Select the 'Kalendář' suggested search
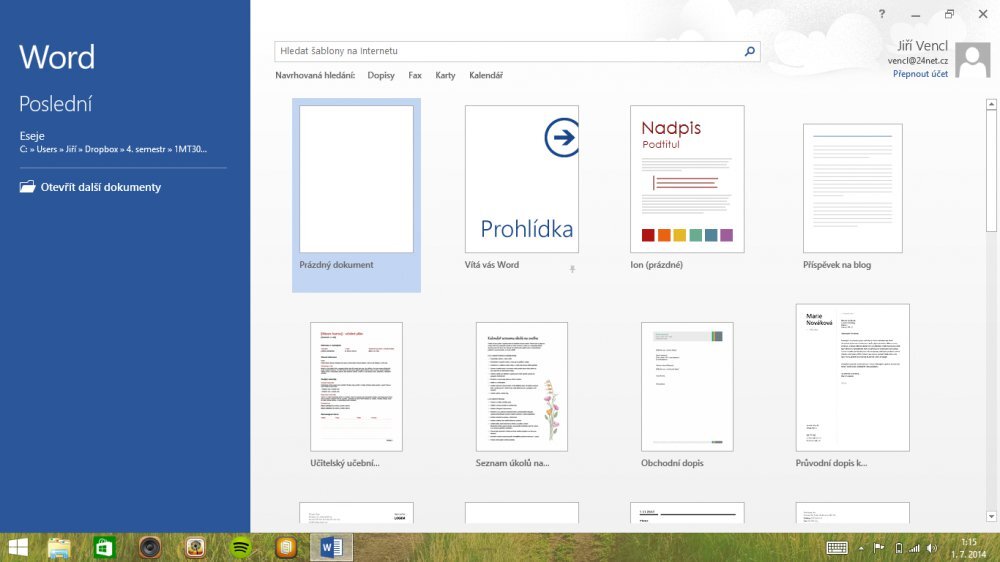The image size is (1000, 562). [x=486, y=76]
